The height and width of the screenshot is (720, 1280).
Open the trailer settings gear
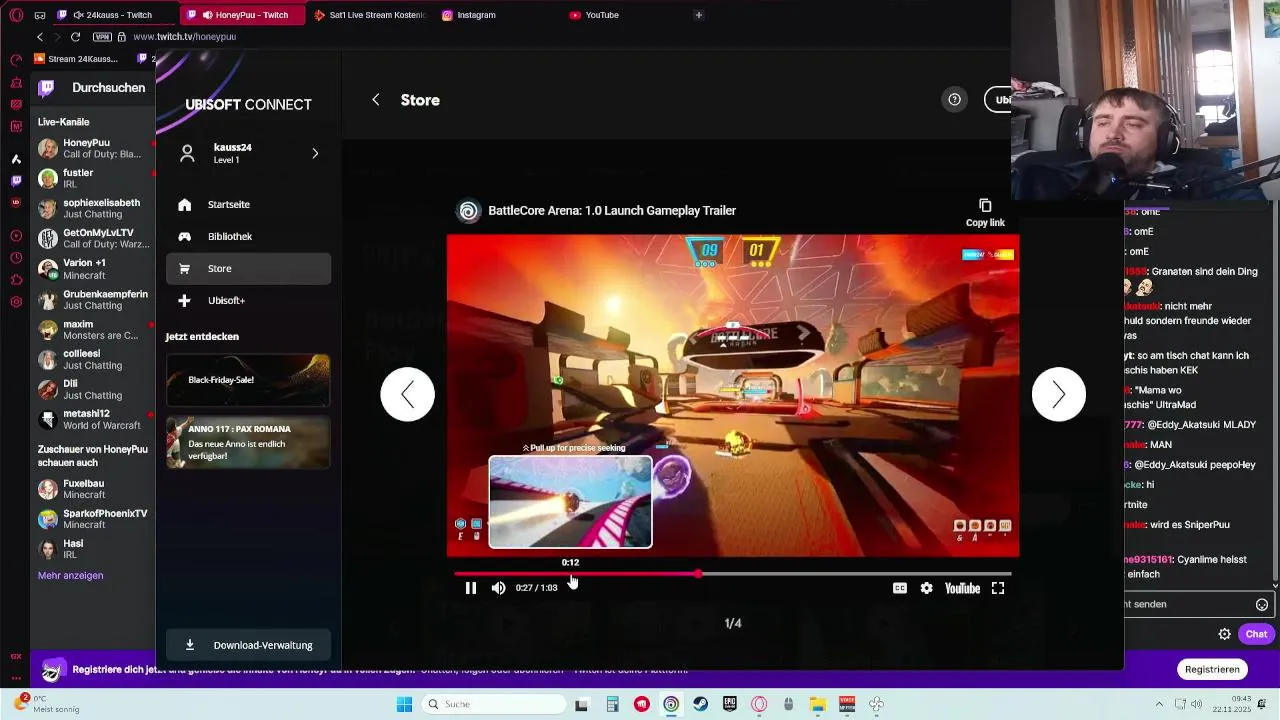[927, 588]
